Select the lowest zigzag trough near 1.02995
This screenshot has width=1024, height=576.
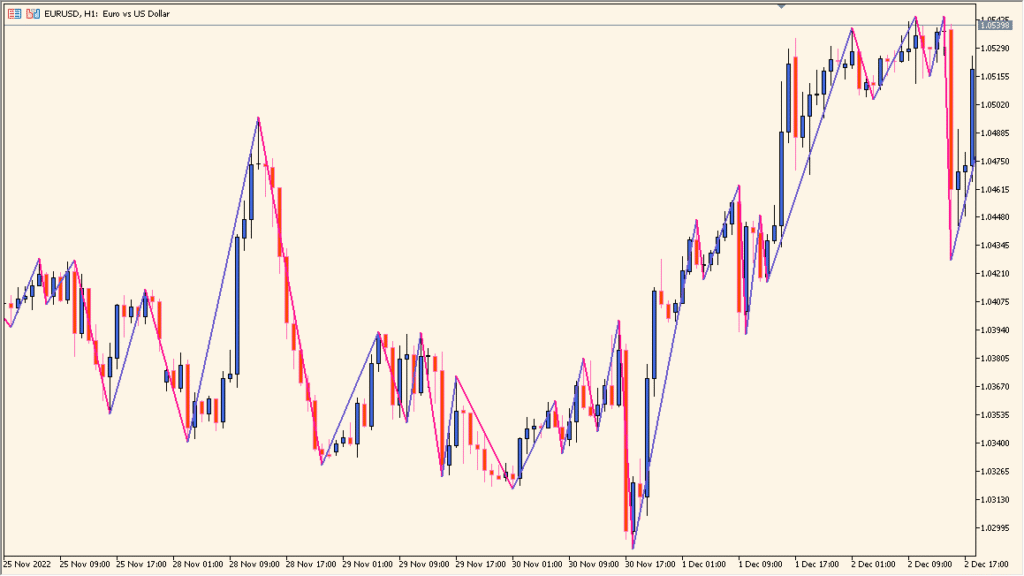pos(633,547)
